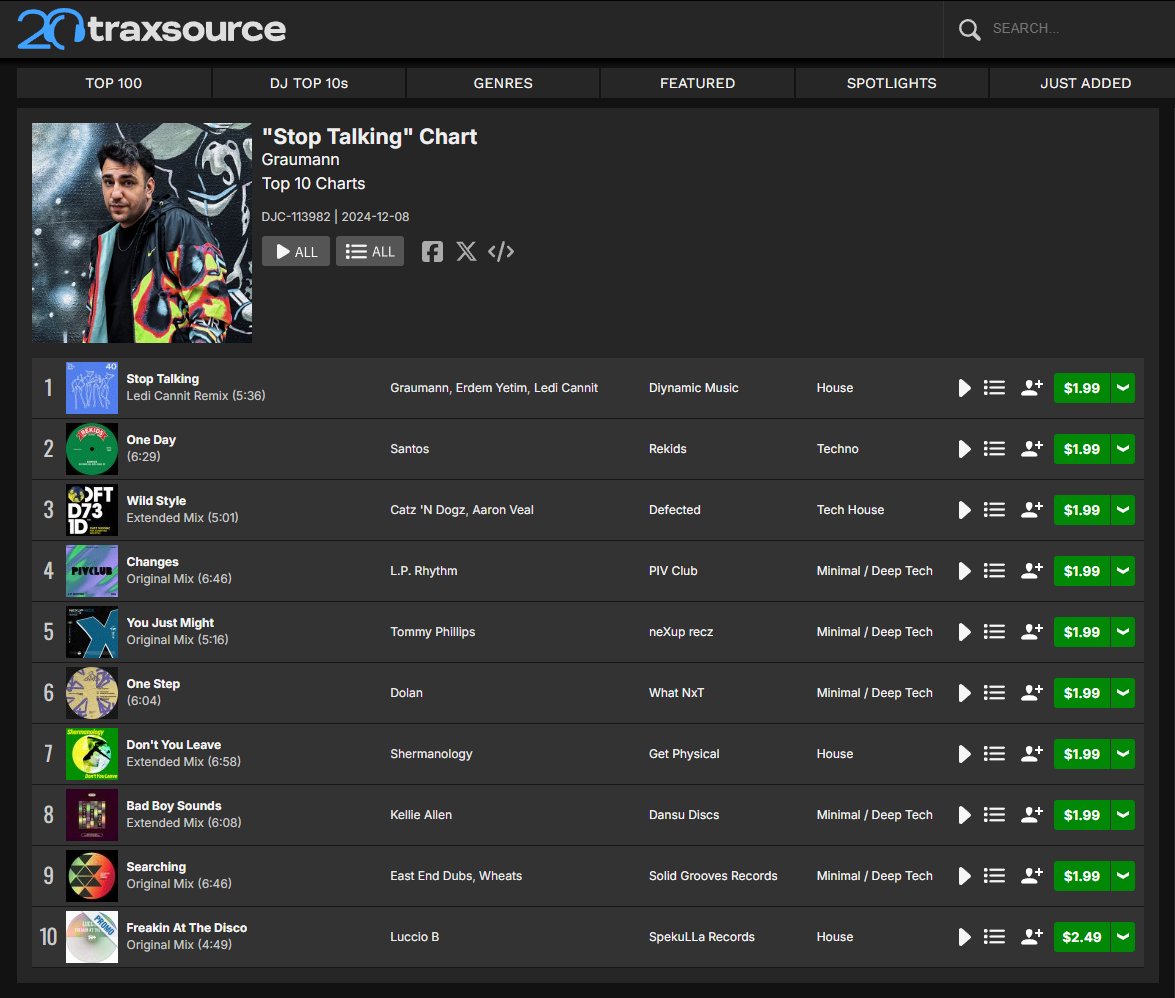
Task: Follow artists of Stop Talking track
Action: (x=1032, y=388)
